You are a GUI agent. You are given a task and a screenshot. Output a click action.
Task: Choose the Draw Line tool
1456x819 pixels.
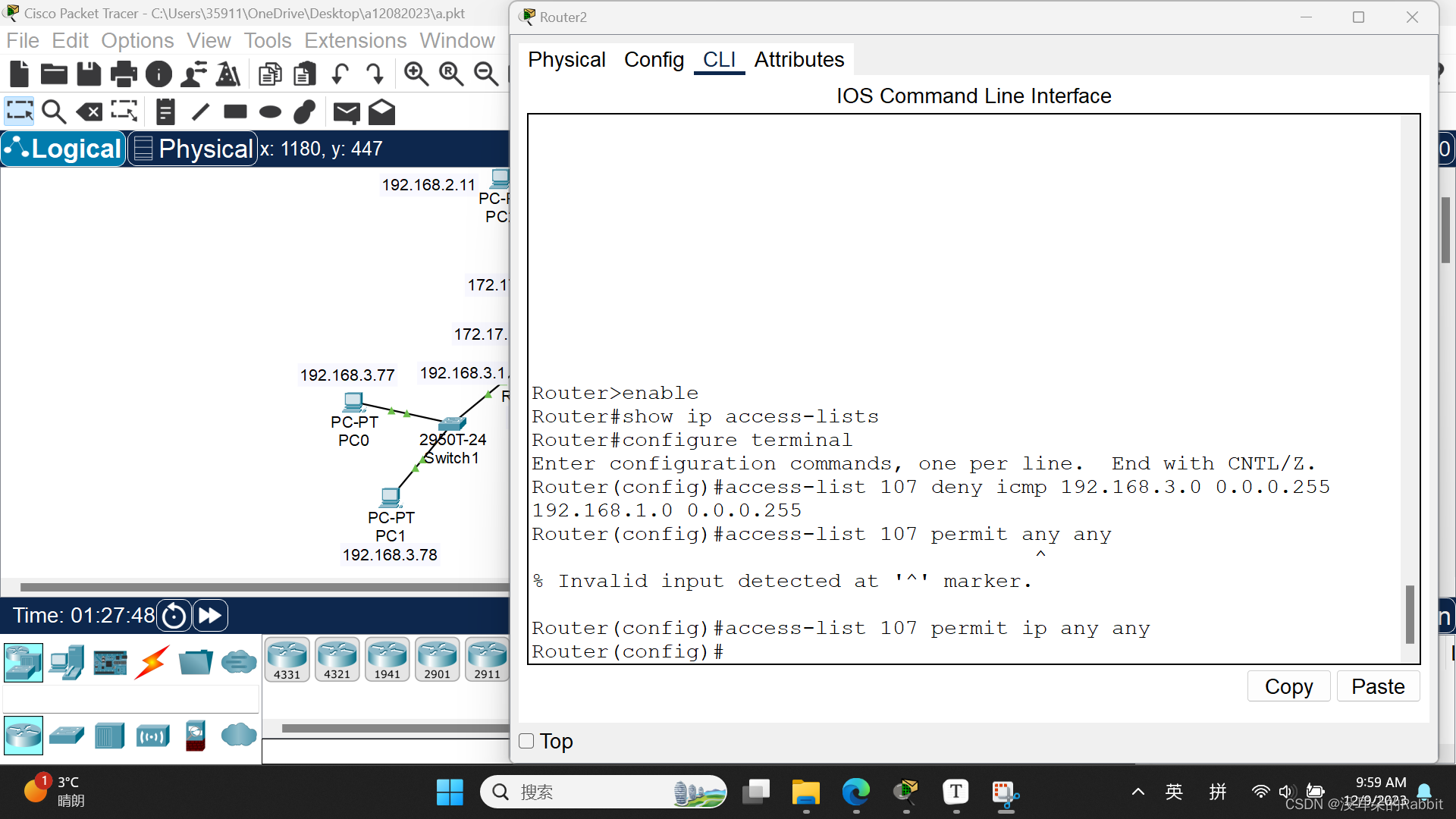(200, 111)
